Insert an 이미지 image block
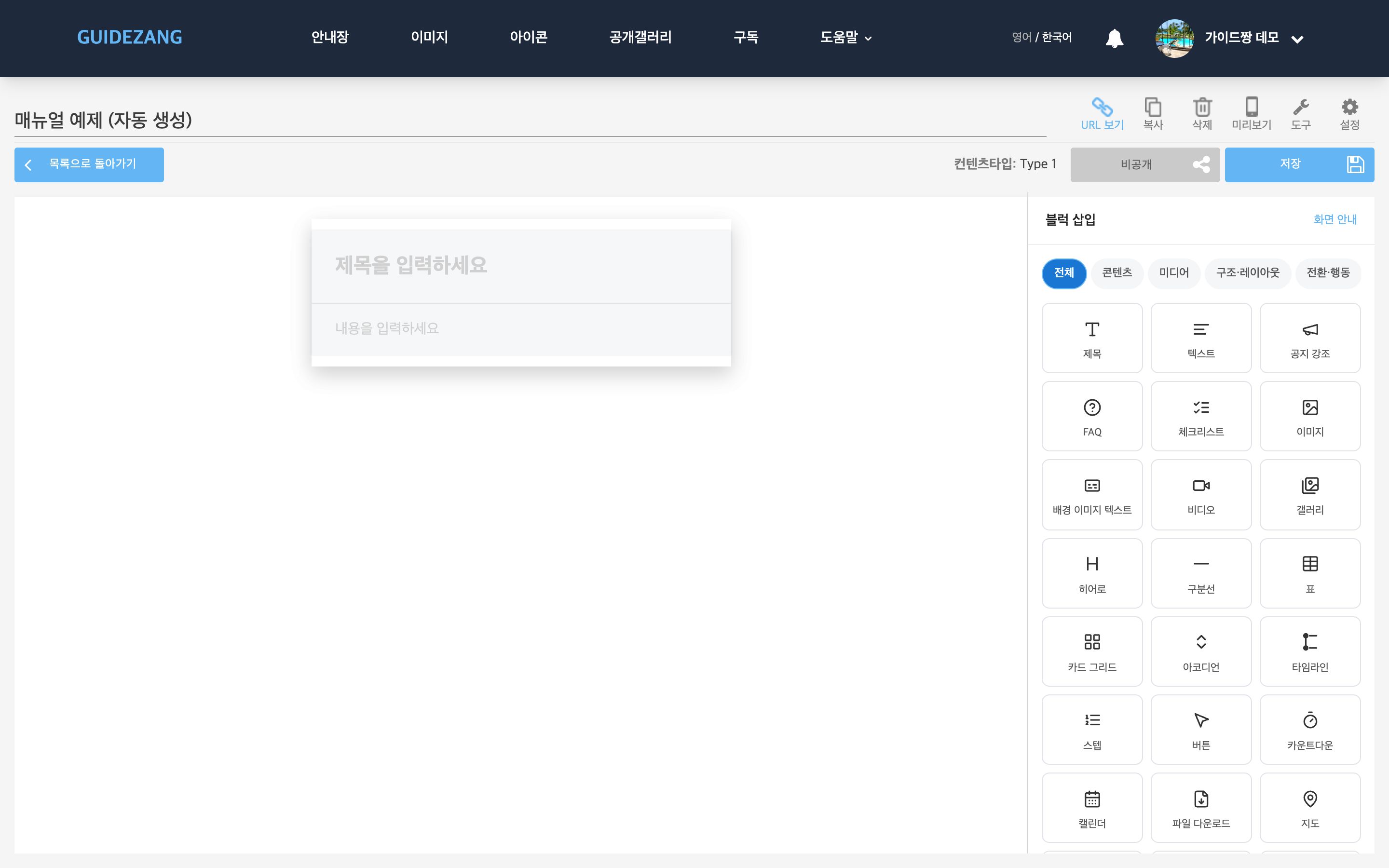Viewport: 1389px width, 868px height. point(1310,416)
